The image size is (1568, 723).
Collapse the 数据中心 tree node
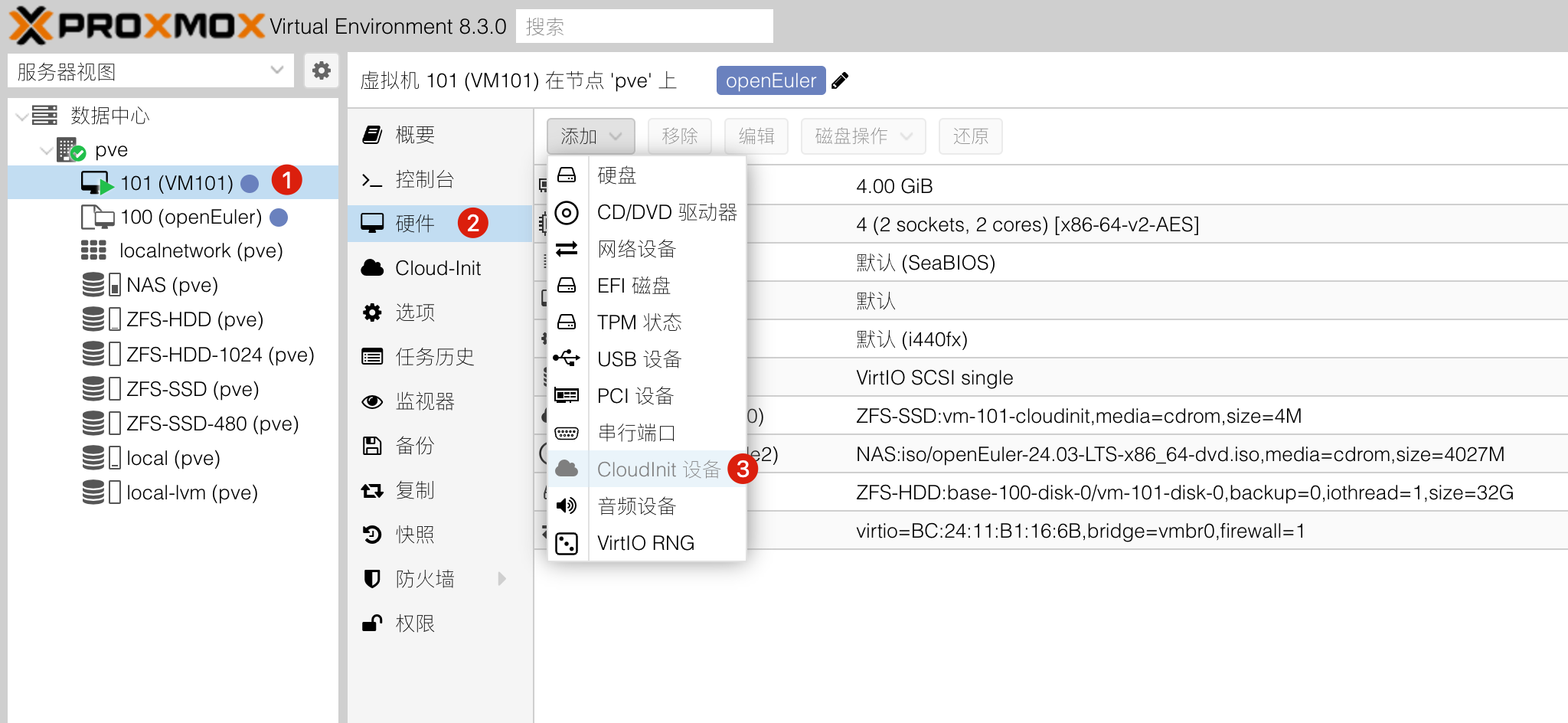click(22, 116)
